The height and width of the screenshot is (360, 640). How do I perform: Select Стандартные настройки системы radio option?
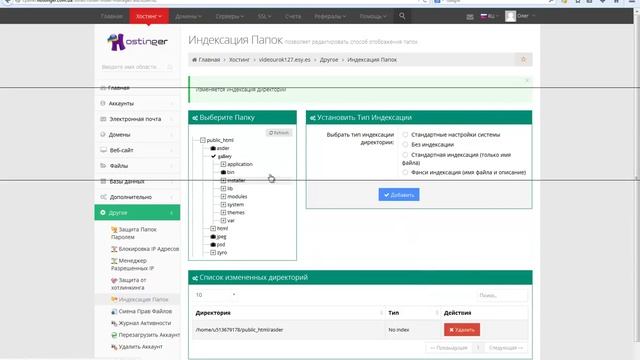click(x=405, y=134)
